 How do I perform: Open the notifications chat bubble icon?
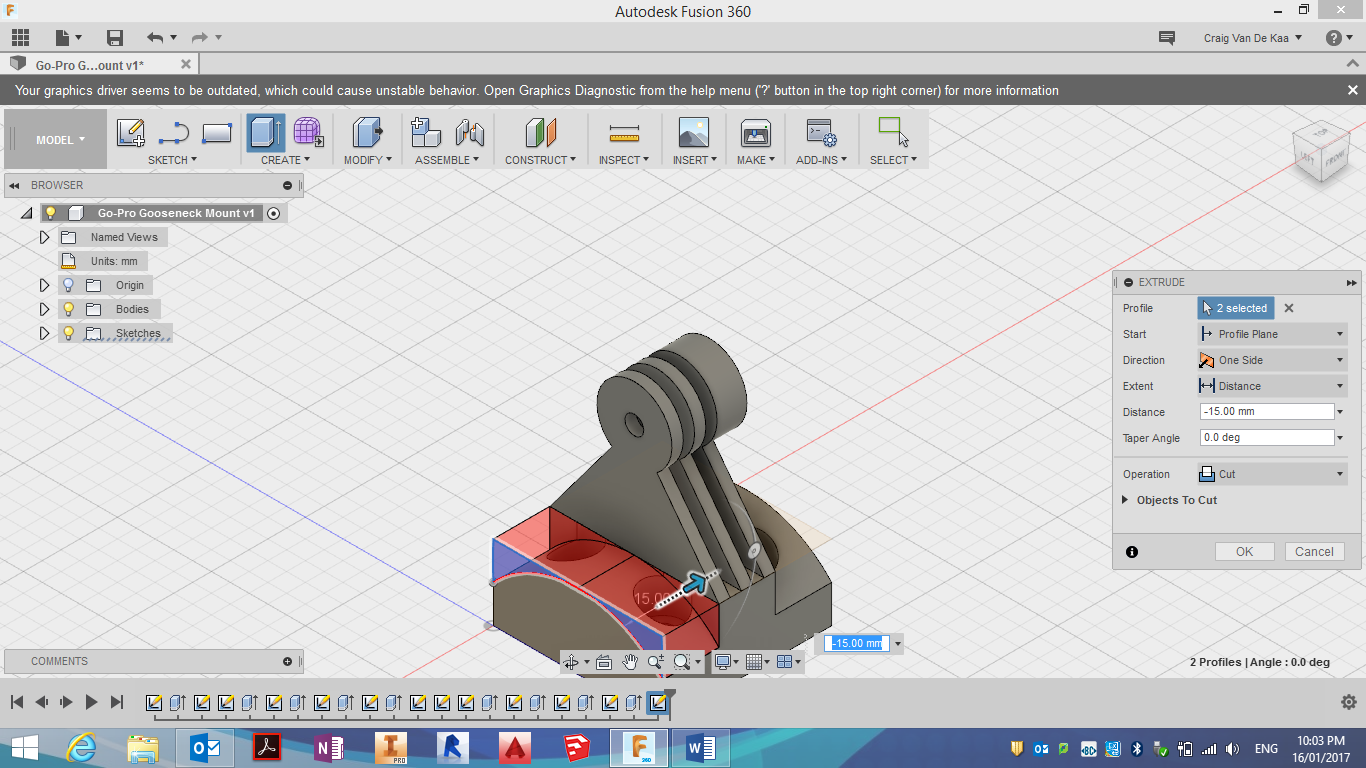(x=1166, y=38)
